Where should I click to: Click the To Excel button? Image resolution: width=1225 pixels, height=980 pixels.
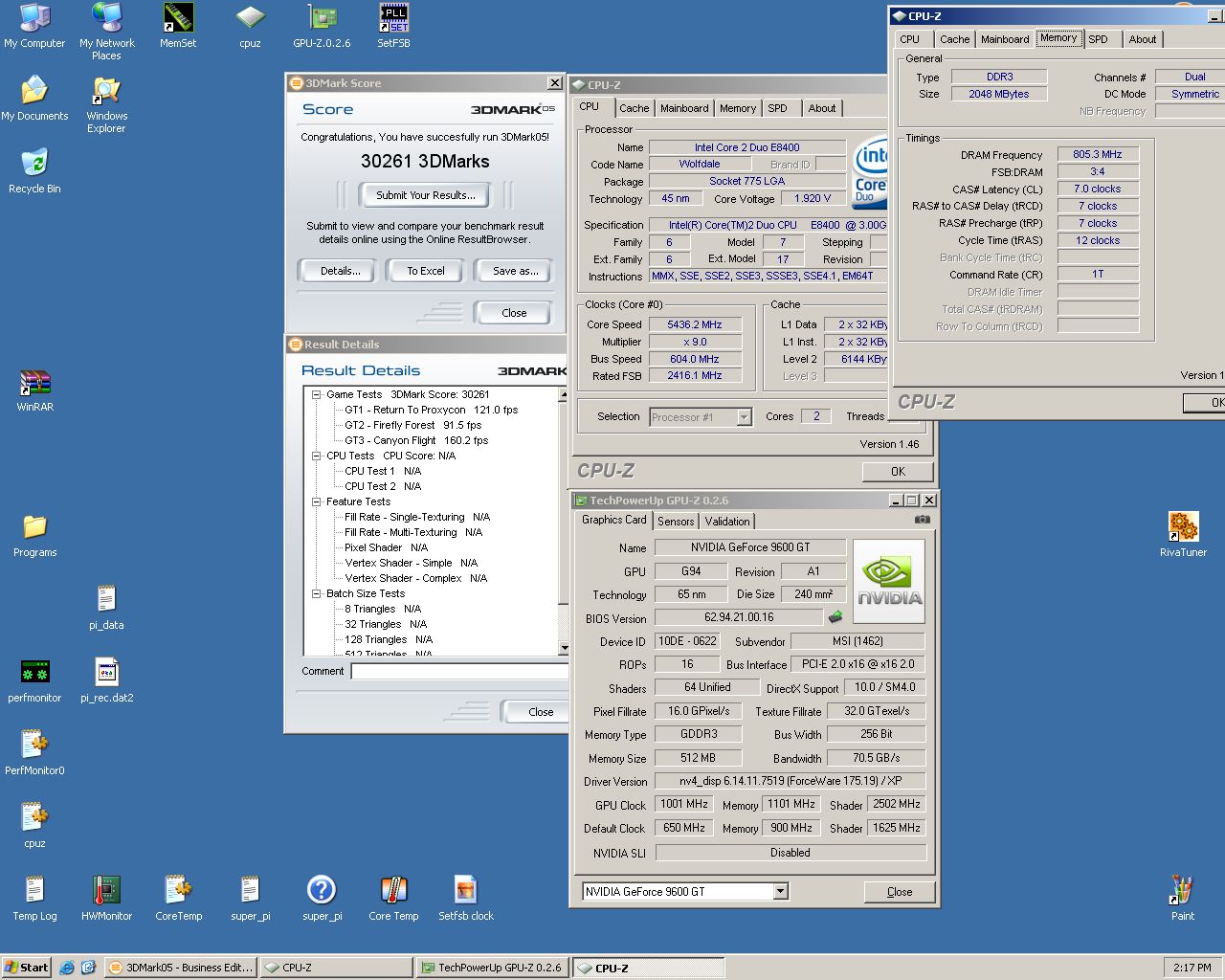(426, 271)
